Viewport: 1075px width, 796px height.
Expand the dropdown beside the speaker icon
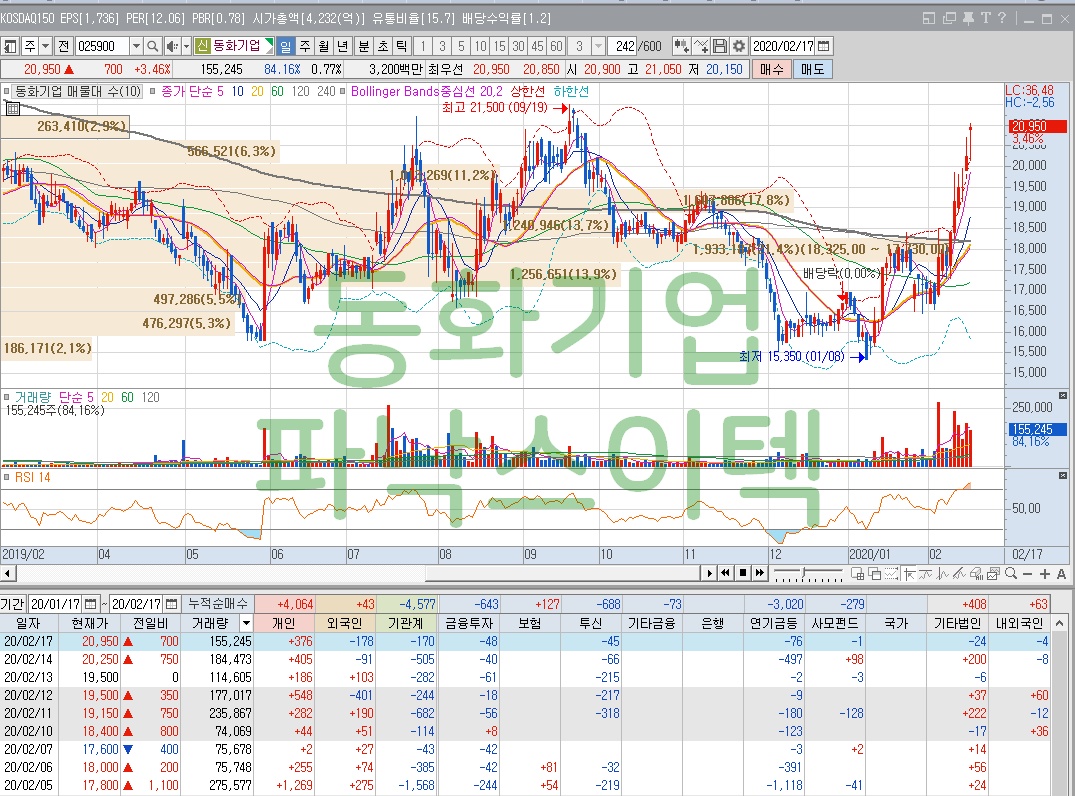click(x=186, y=46)
